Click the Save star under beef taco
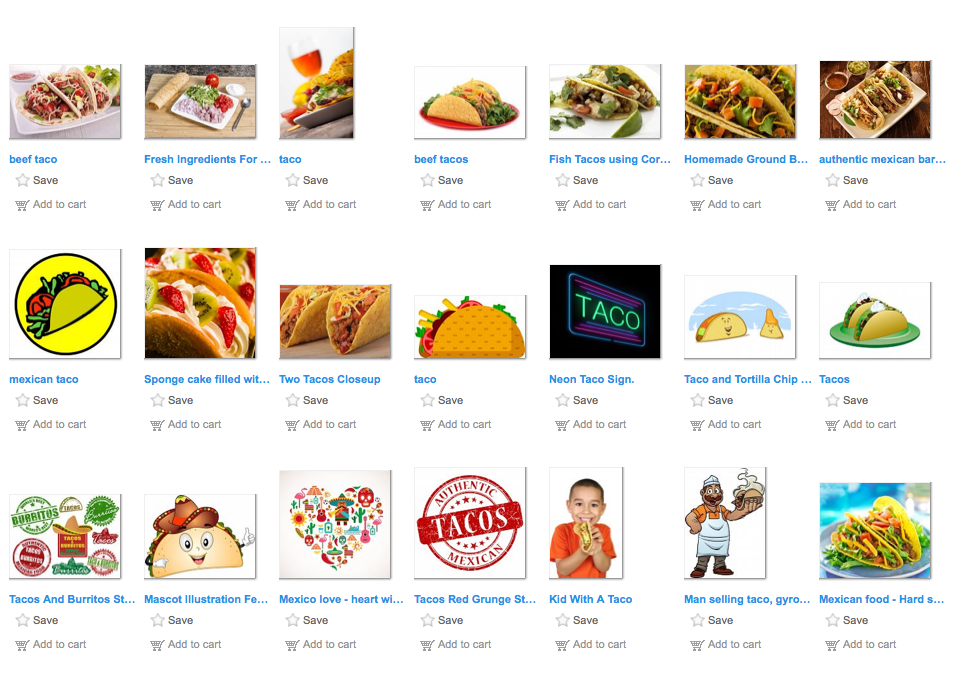 pyautogui.click(x=23, y=180)
